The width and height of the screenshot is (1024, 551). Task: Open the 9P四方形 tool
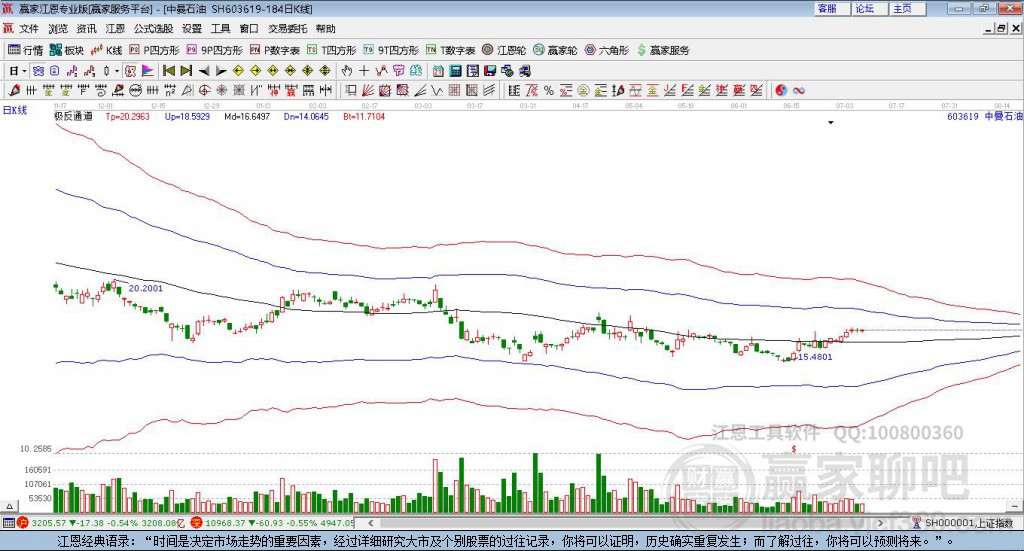tap(214, 50)
